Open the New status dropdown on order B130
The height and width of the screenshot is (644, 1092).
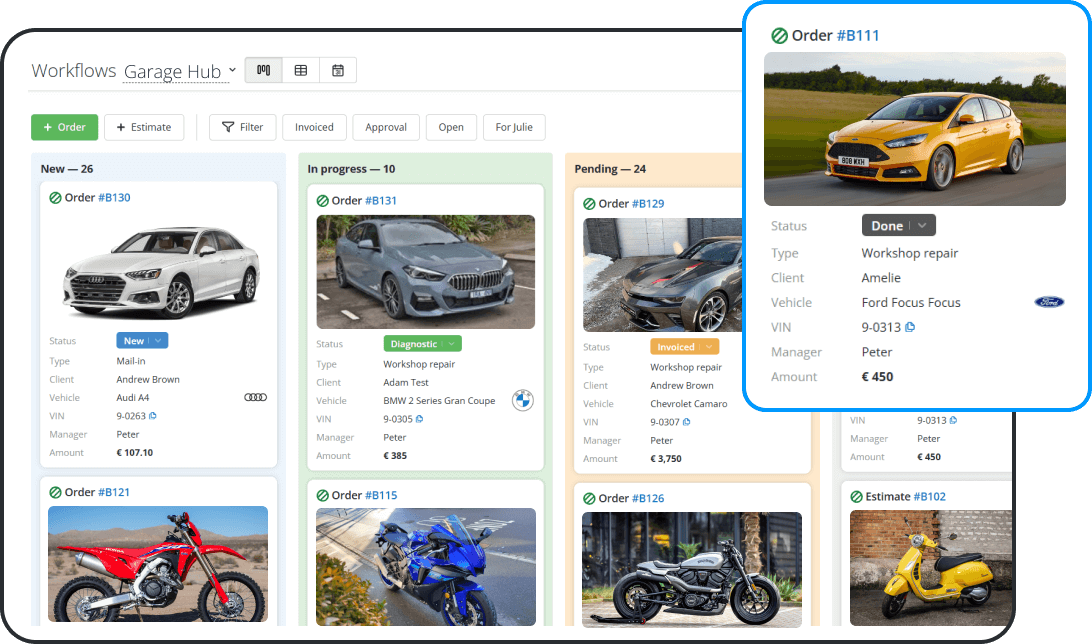pos(160,341)
